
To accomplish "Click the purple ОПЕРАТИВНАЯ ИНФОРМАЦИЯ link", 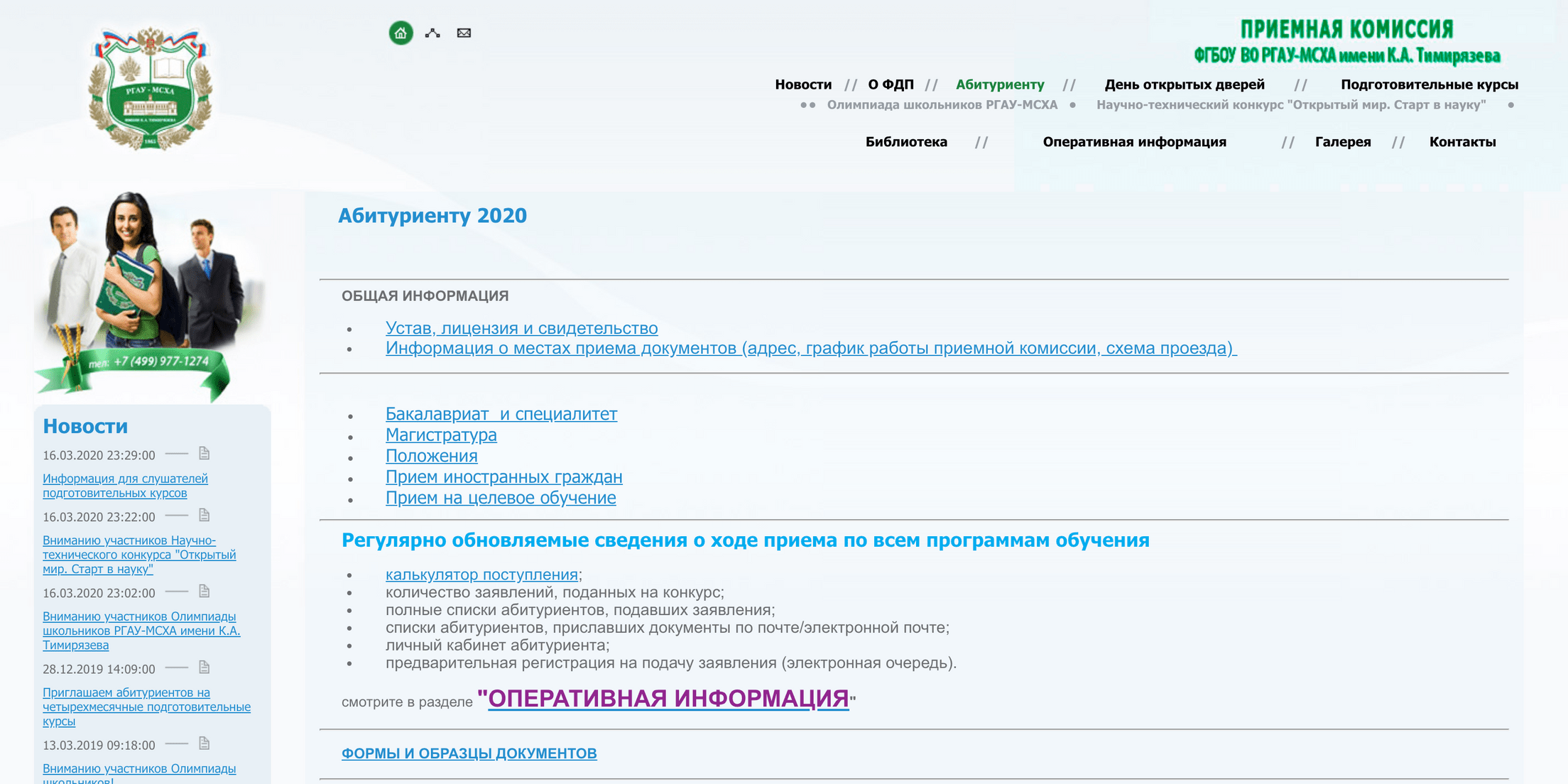I will point(668,699).
